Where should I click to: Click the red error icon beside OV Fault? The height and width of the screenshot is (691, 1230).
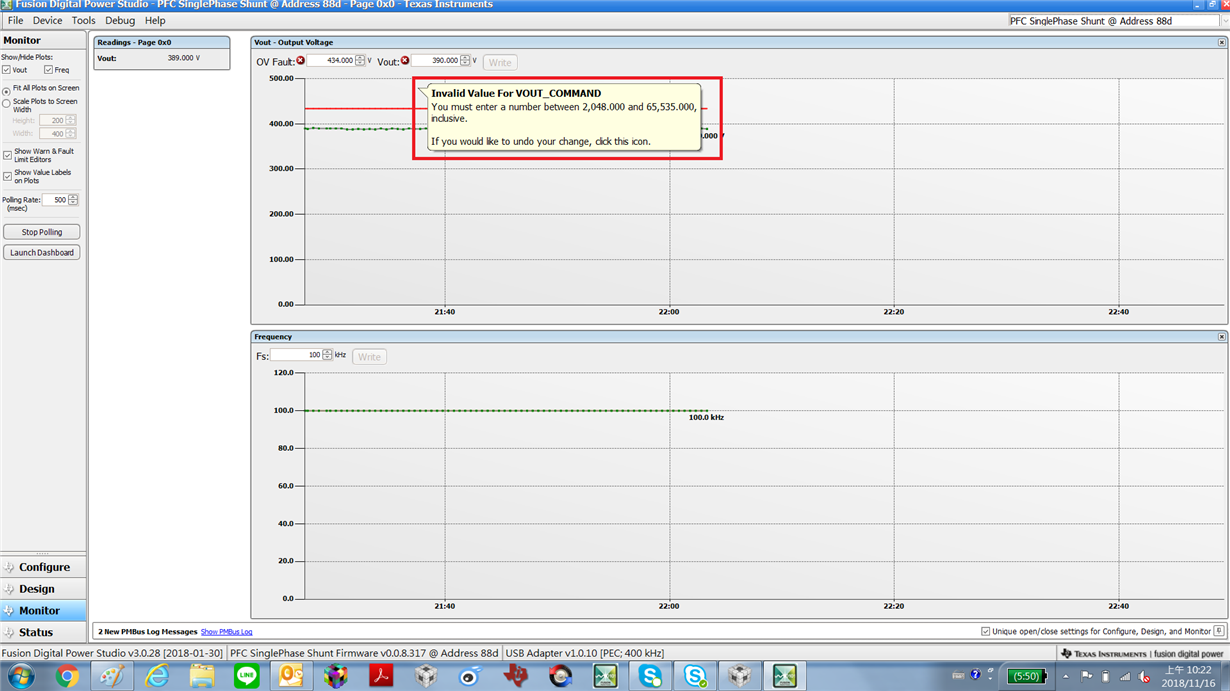coord(300,61)
